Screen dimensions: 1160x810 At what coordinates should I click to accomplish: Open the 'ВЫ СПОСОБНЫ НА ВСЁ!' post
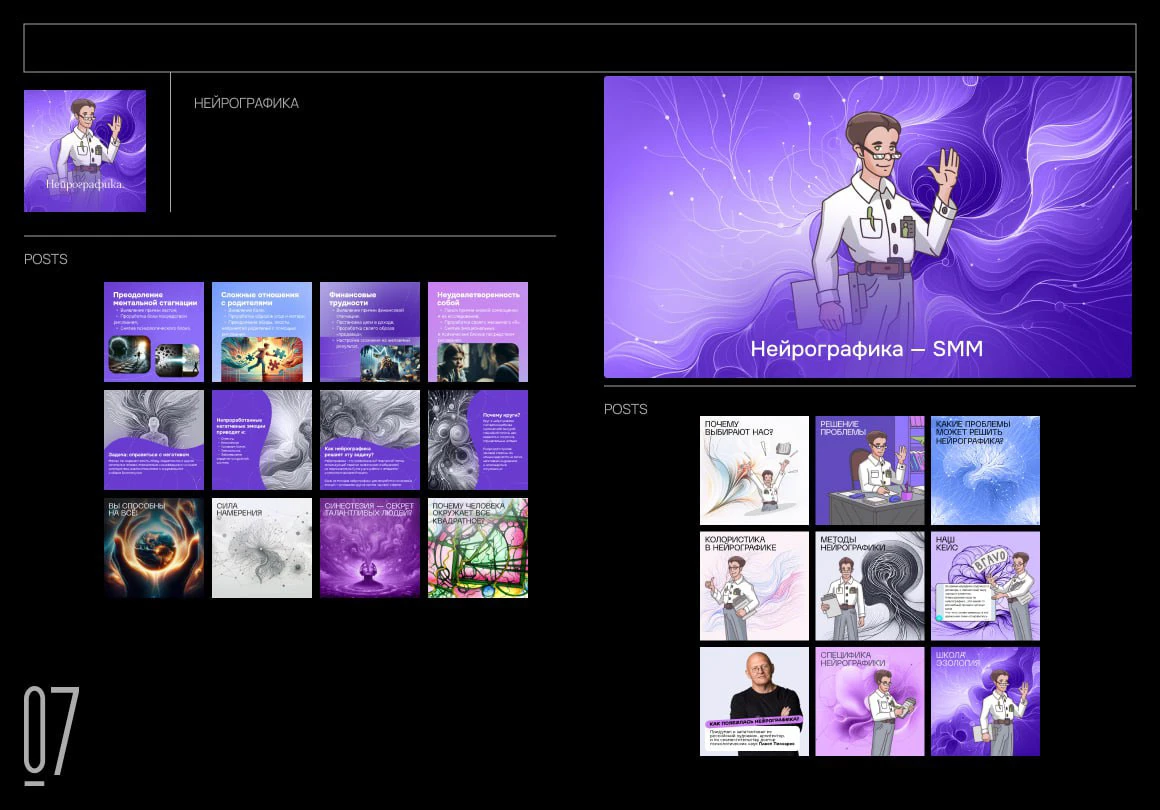[154, 548]
